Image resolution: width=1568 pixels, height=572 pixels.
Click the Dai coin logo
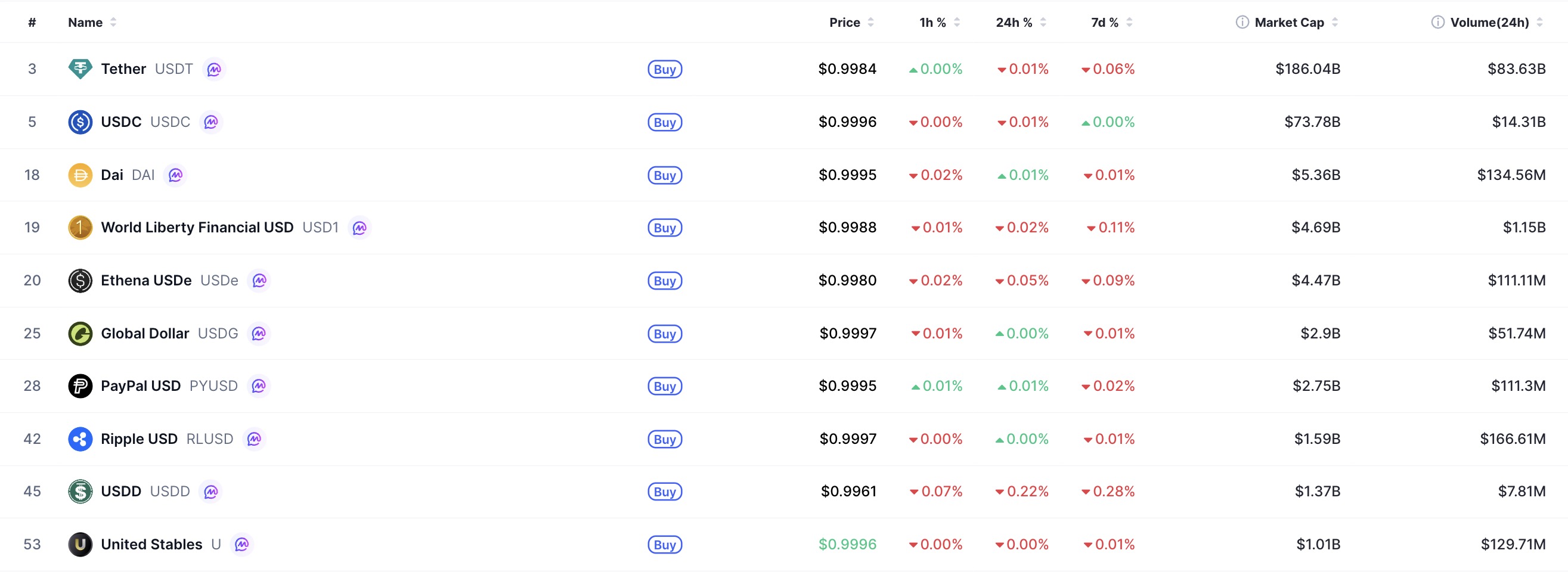click(80, 175)
